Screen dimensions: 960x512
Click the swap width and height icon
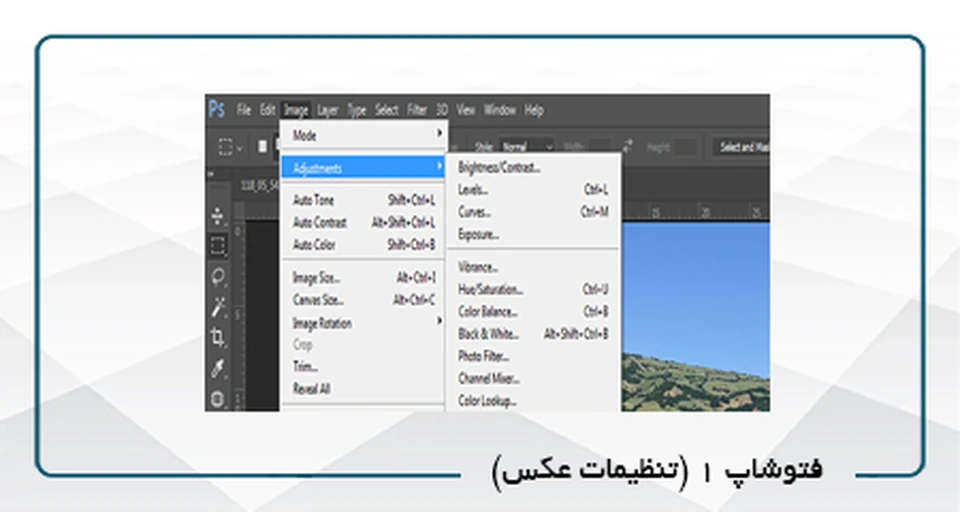click(x=627, y=146)
